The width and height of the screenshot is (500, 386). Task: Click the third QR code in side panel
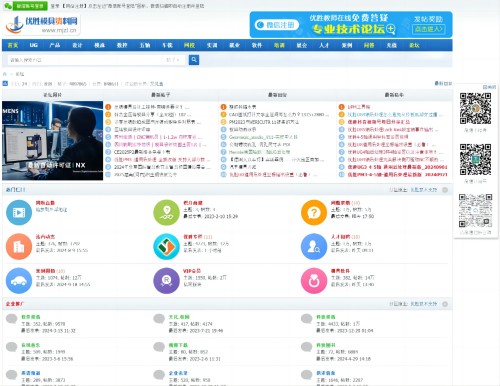475,211
